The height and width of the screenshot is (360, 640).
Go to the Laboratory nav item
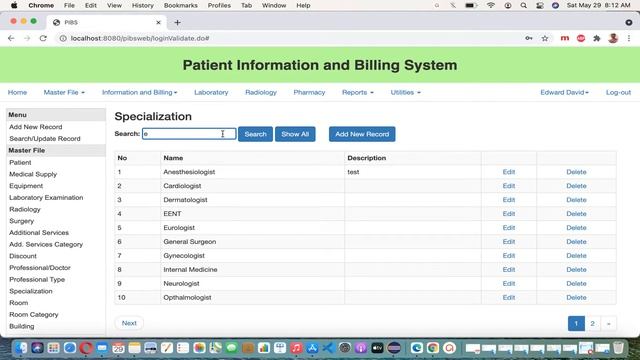211,92
